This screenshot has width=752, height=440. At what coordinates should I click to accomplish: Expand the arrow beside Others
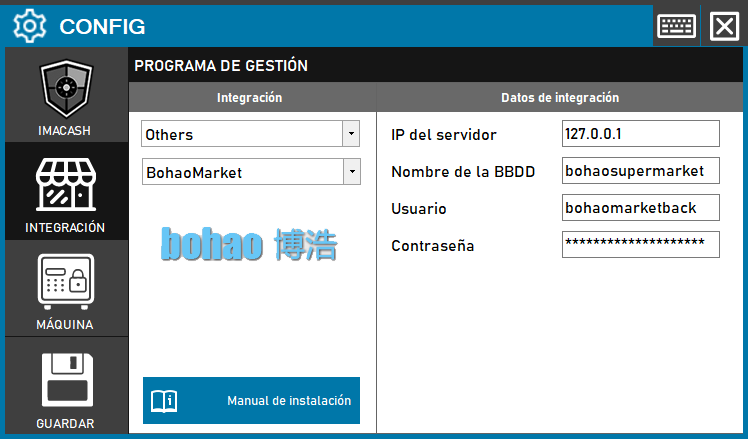pyautogui.click(x=351, y=134)
